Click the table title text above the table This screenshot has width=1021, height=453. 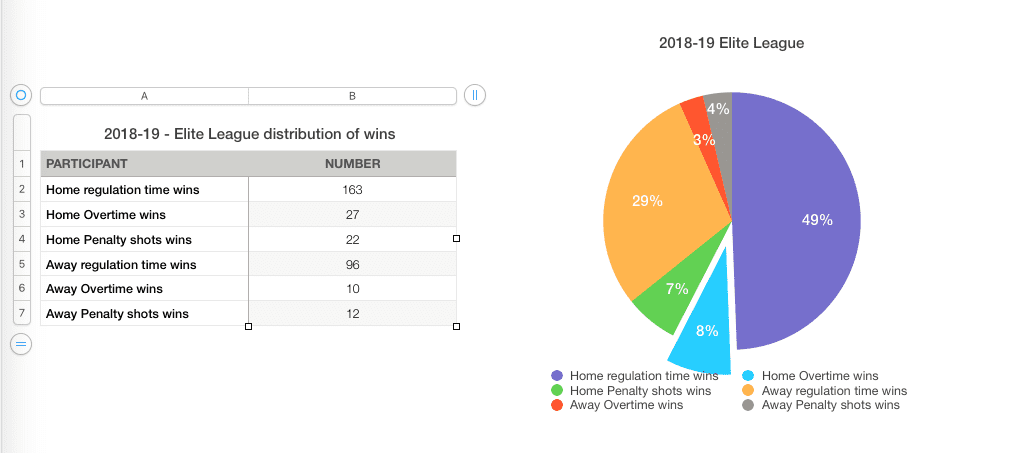click(249, 133)
